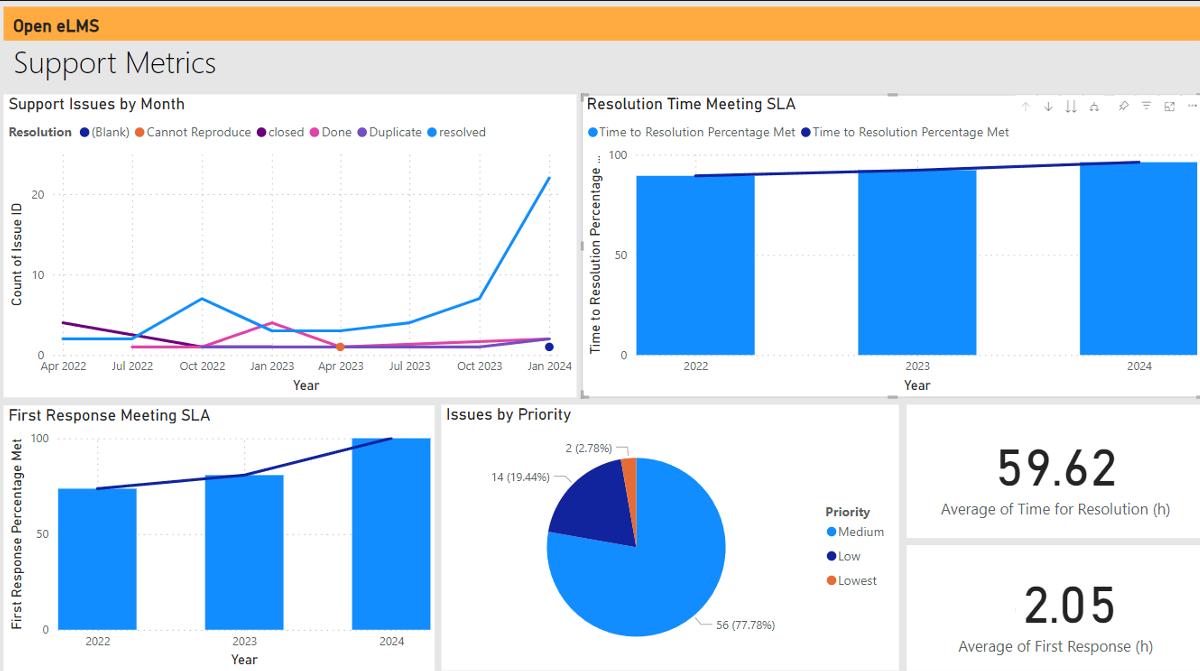Open more options ellipsis on Resolution chart
Image resolution: width=1200 pixels, height=671 pixels.
[1191, 106]
